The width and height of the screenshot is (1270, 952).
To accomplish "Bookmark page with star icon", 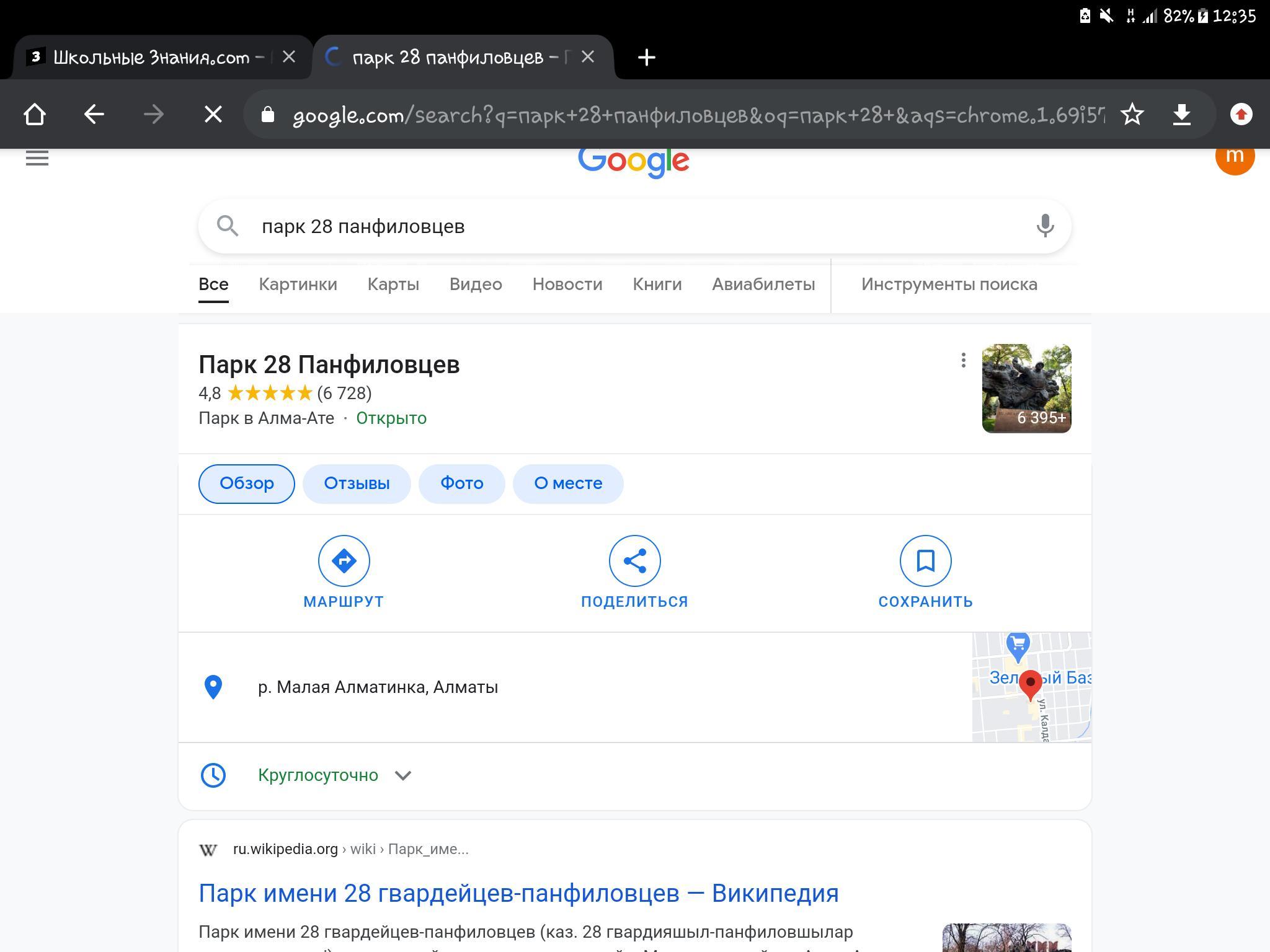I will point(1132,115).
